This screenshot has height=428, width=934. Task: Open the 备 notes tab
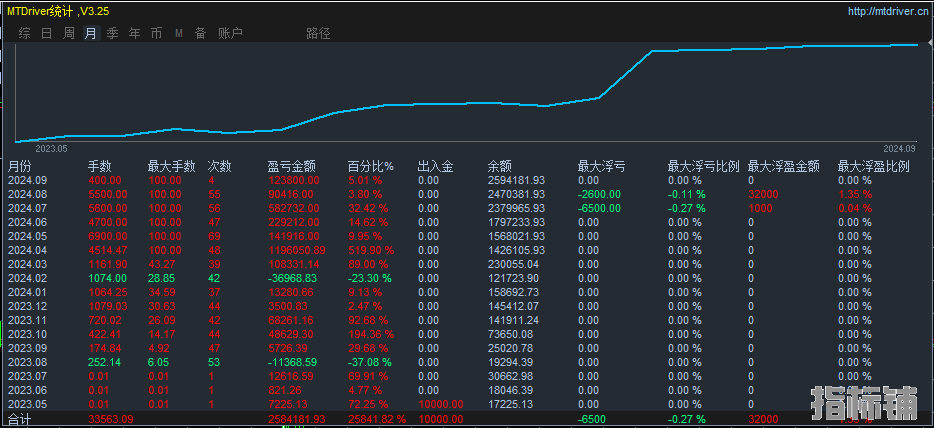pos(200,33)
